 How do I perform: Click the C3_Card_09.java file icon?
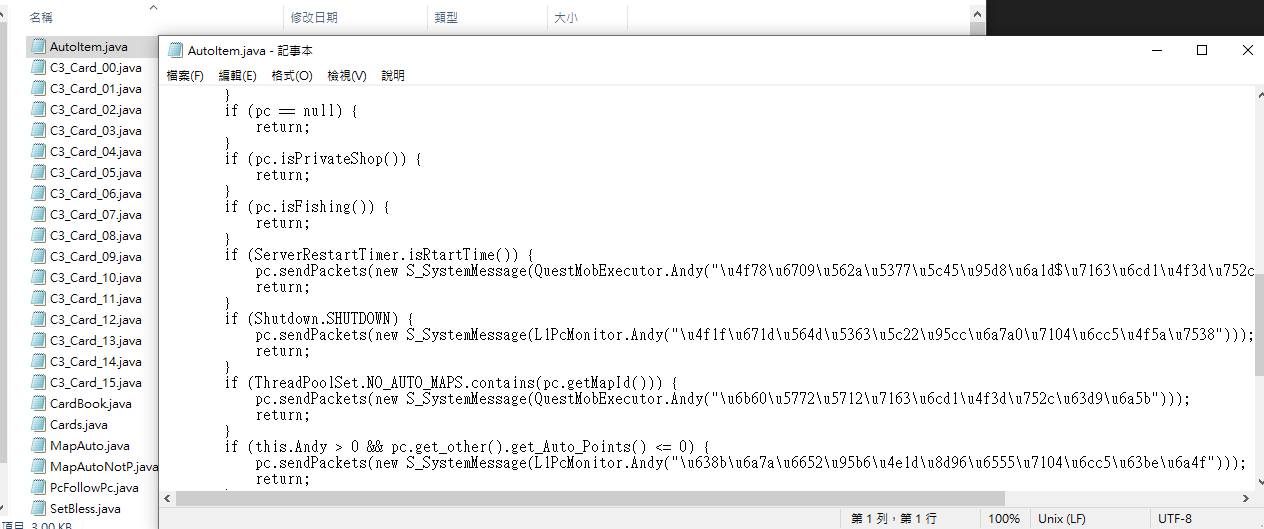tap(38, 256)
